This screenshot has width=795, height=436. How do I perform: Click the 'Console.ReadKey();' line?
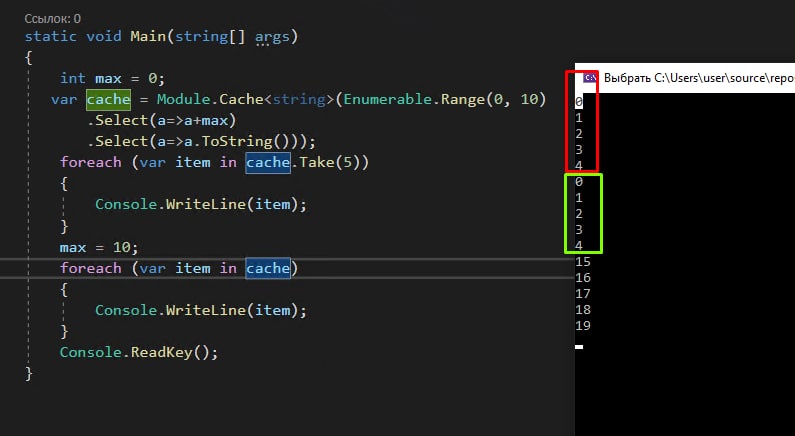point(139,352)
